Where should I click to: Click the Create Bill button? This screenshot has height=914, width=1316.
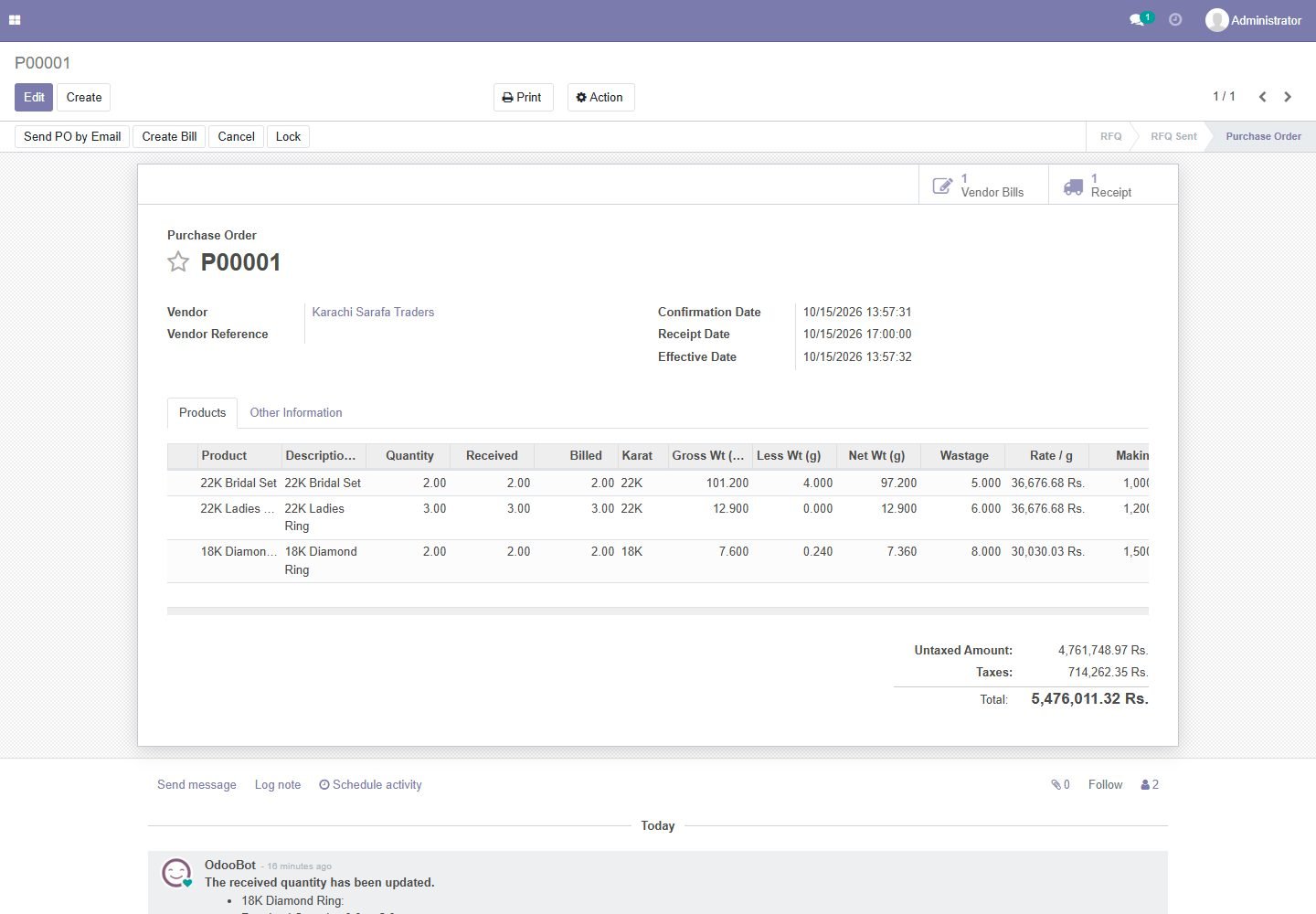(169, 136)
